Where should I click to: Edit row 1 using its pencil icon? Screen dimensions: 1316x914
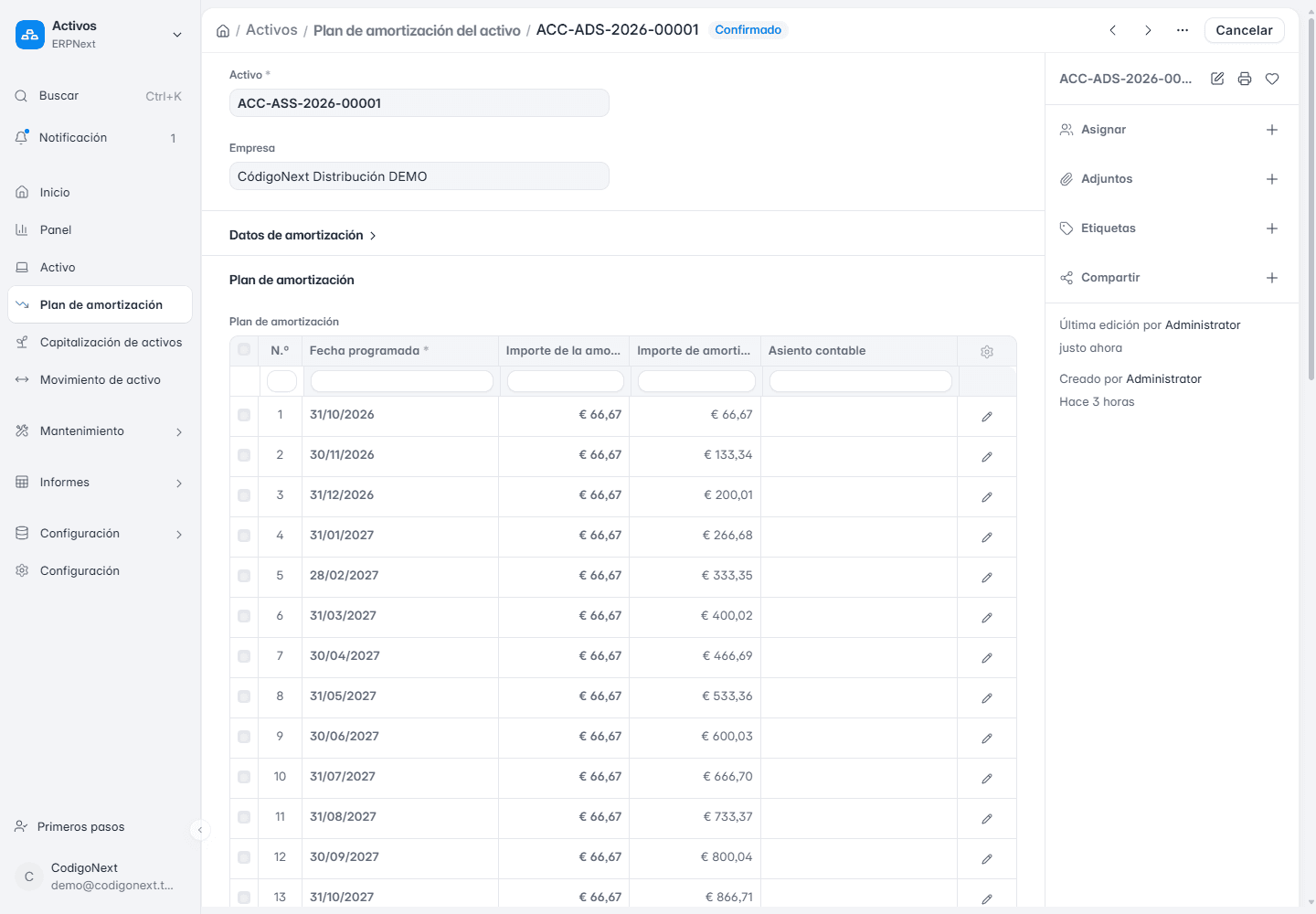(x=987, y=416)
